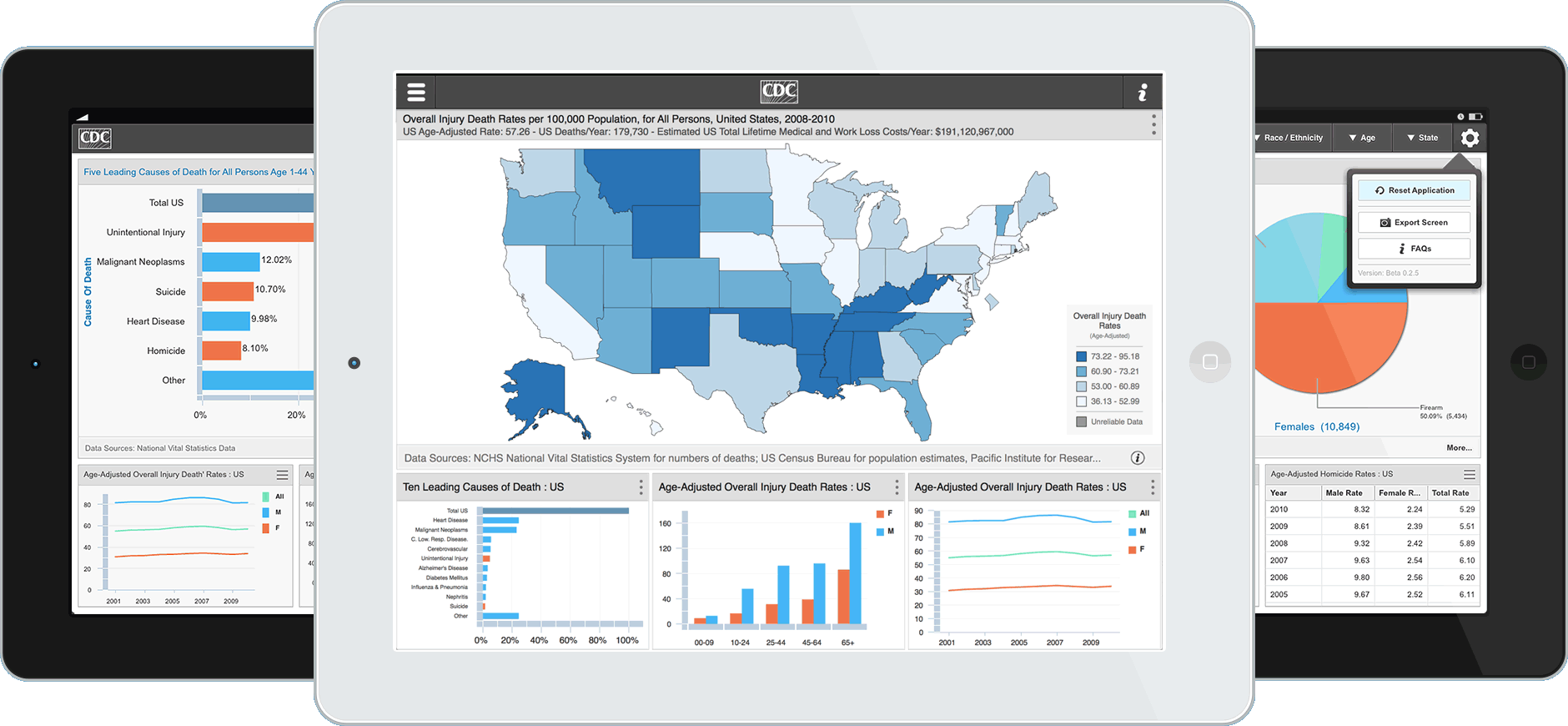Click the Male Rate column header
This screenshot has width=1568, height=726.
pos(1344,493)
